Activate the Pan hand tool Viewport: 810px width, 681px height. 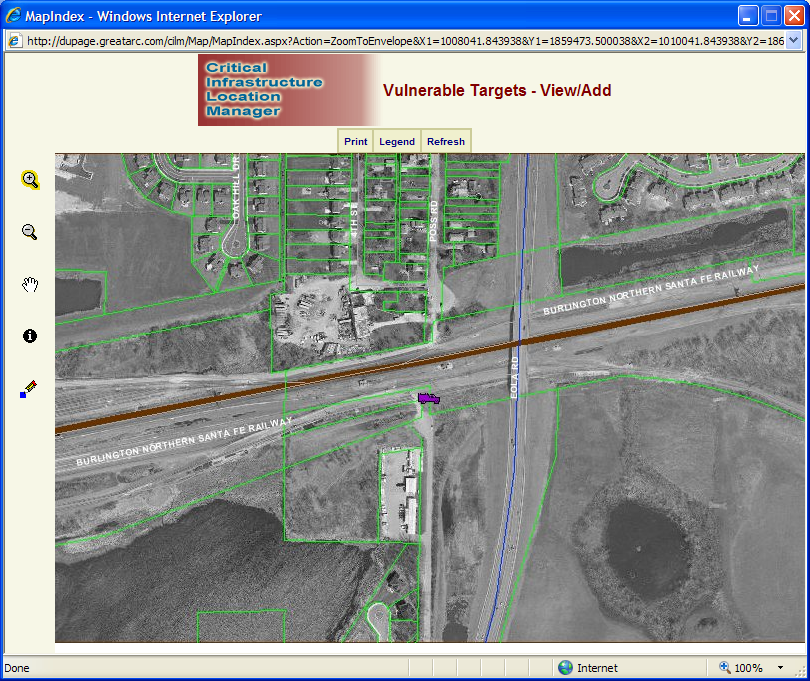[30, 285]
